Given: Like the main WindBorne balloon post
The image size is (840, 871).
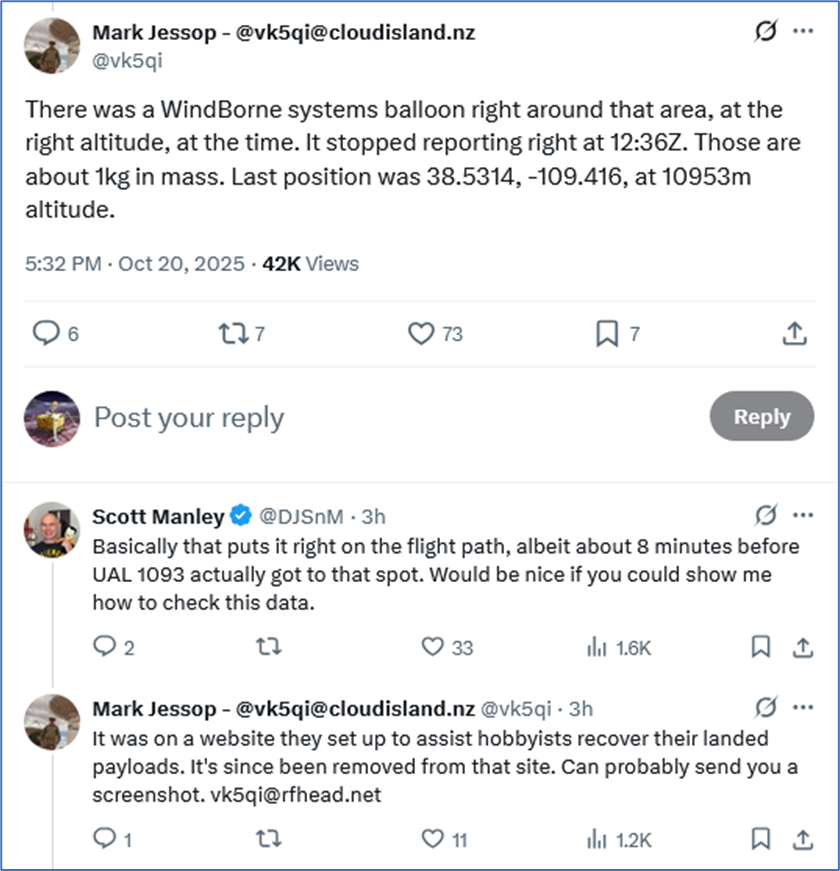Looking at the screenshot, I should click(x=422, y=334).
